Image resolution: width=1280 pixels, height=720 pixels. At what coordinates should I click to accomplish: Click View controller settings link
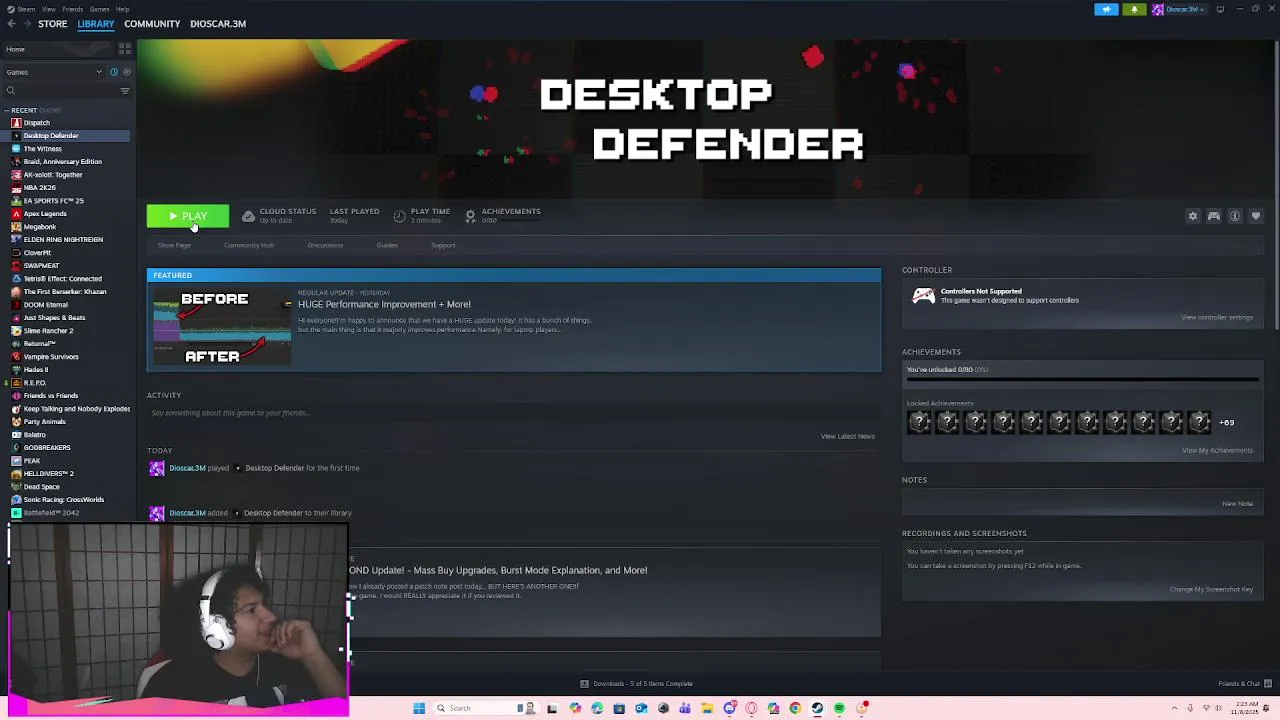[x=1217, y=317]
